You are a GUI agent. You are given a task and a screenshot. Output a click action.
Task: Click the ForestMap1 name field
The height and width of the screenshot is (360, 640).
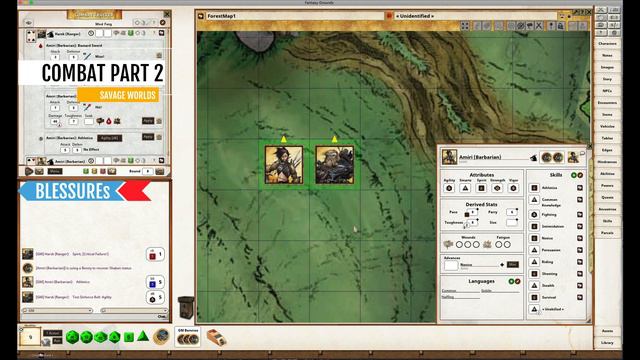[295, 16]
